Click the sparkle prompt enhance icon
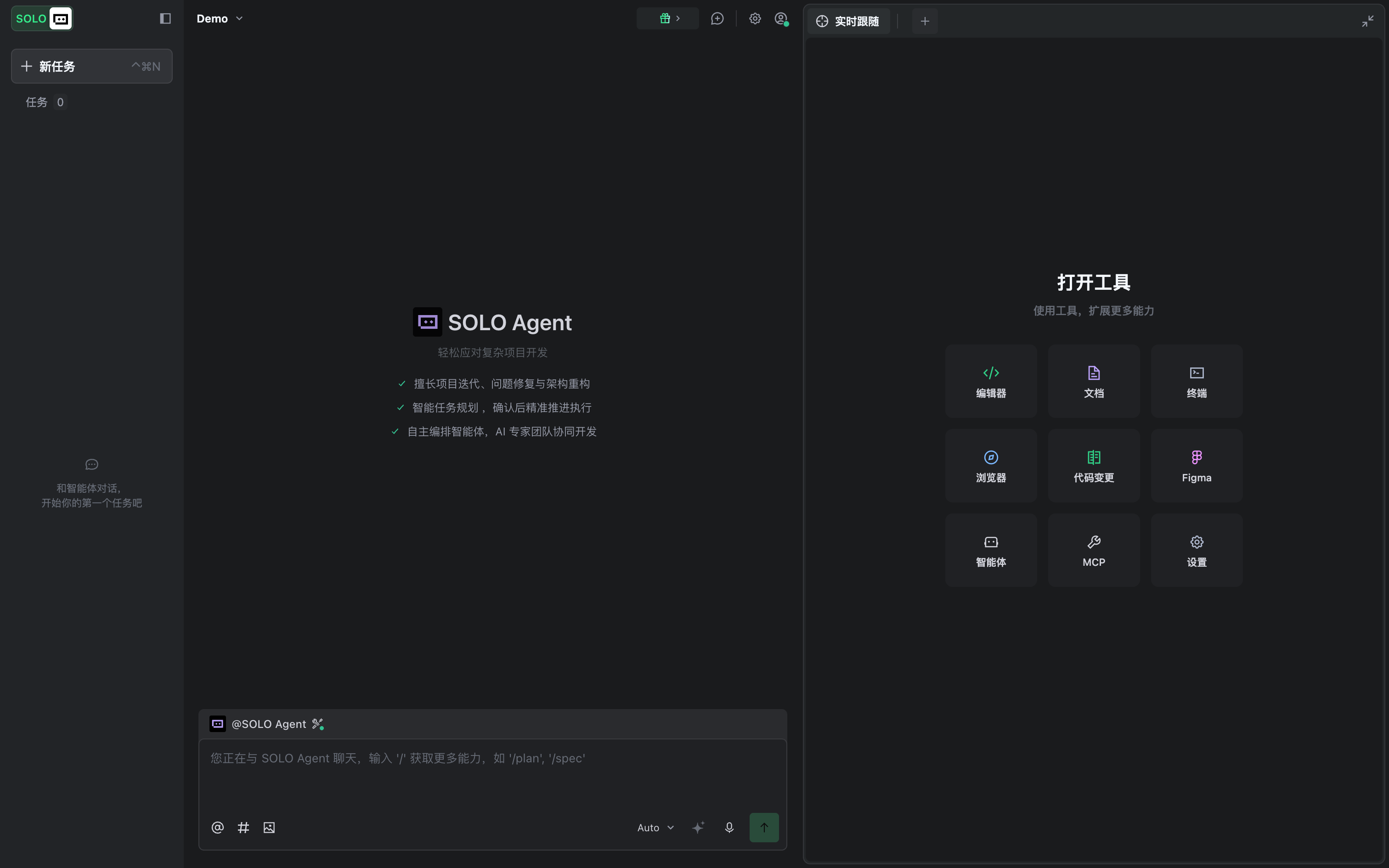The image size is (1389, 868). click(698, 827)
